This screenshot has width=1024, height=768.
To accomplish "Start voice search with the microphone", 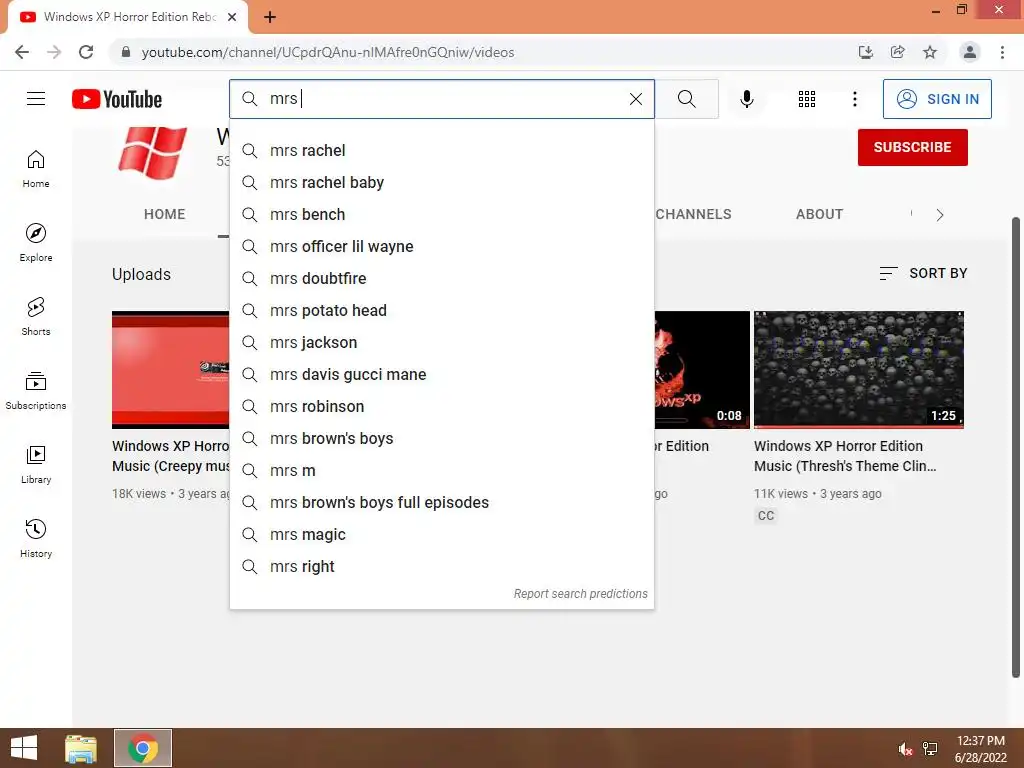I will pos(746,99).
